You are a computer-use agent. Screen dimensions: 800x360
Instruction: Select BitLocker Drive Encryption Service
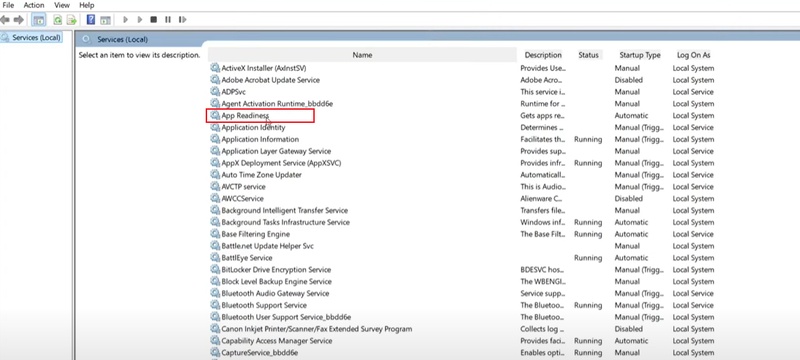click(x=276, y=270)
